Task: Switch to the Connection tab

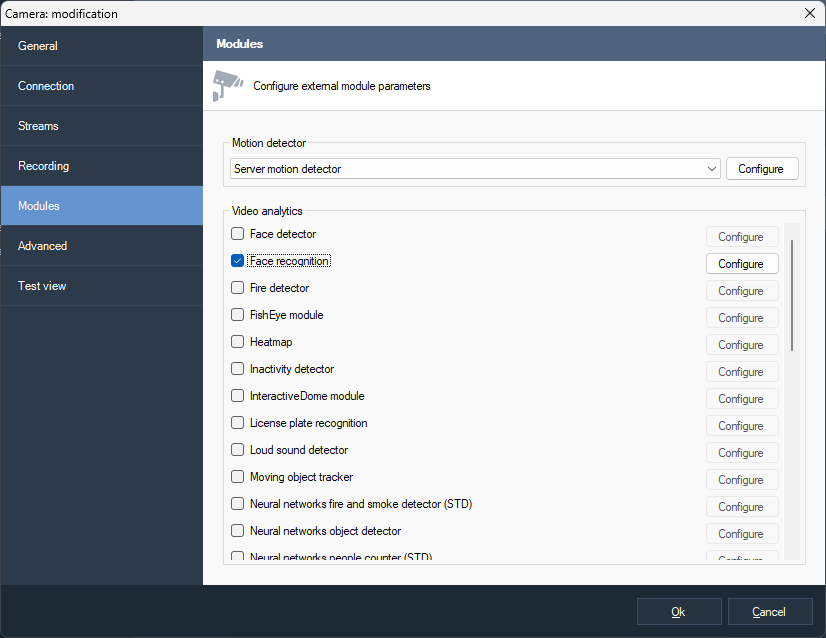Action: [101, 86]
